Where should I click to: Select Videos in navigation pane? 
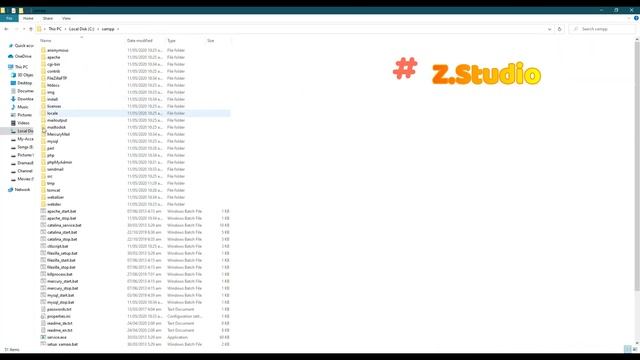(20, 123)
